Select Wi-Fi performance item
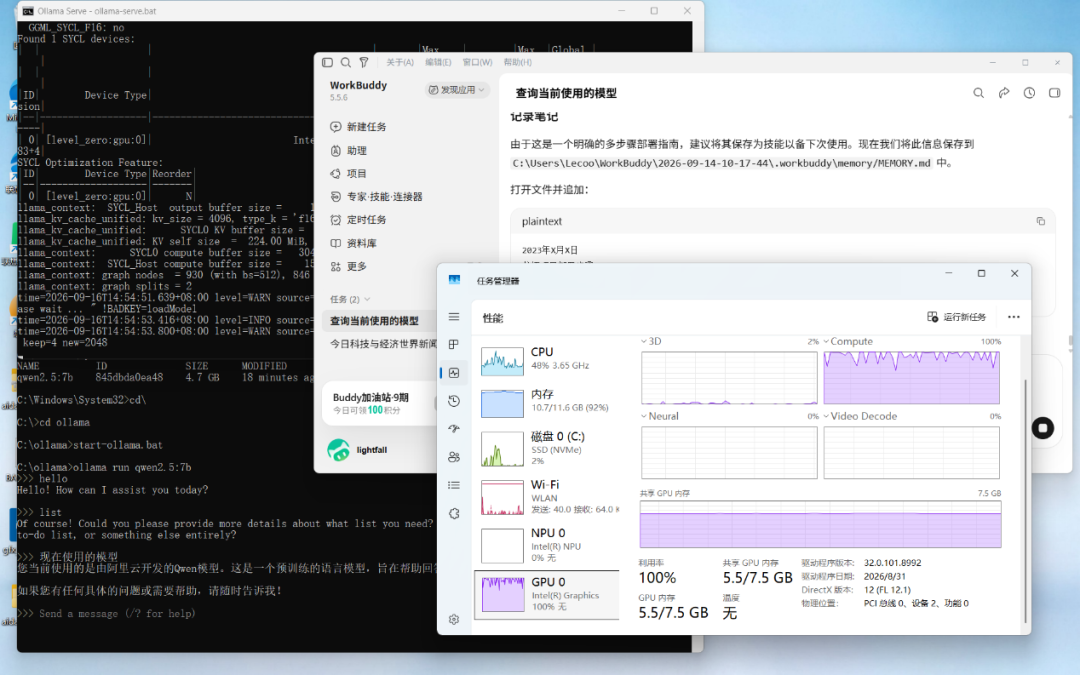Viewport: 1080px width, 675px height. pos(548,497)
